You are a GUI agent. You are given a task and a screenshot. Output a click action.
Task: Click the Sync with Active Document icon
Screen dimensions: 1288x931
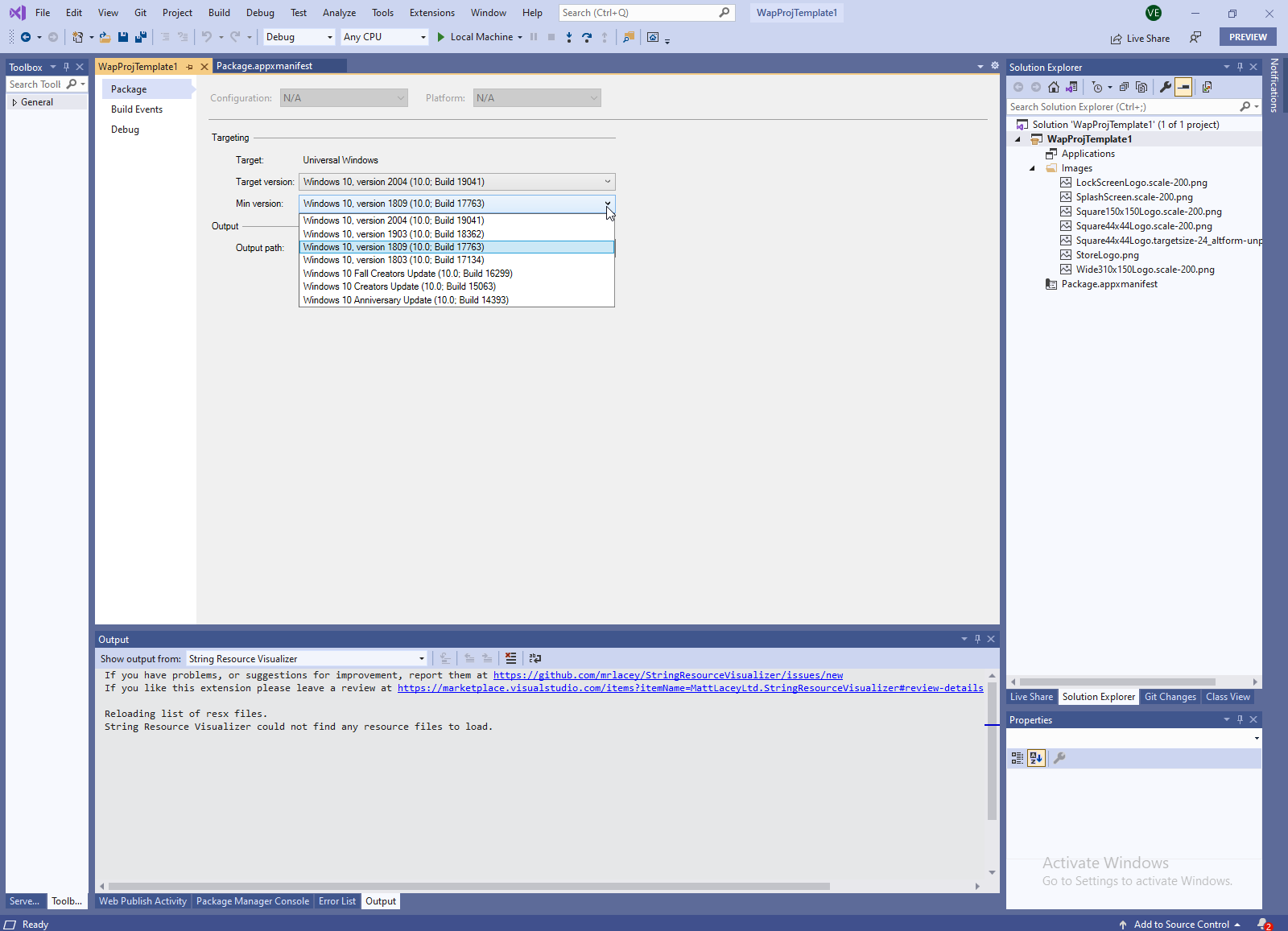pyautogui.click(x=1207, y=87)
